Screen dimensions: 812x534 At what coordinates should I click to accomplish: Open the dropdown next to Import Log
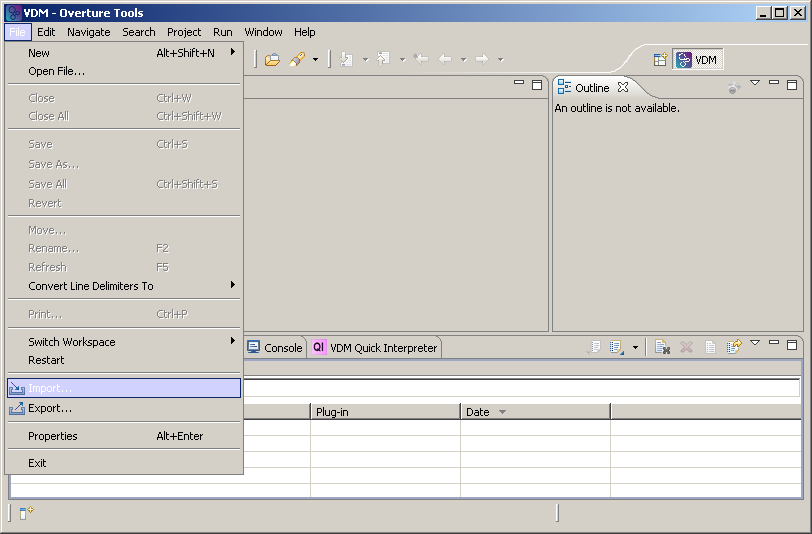[x=635, y=348]
